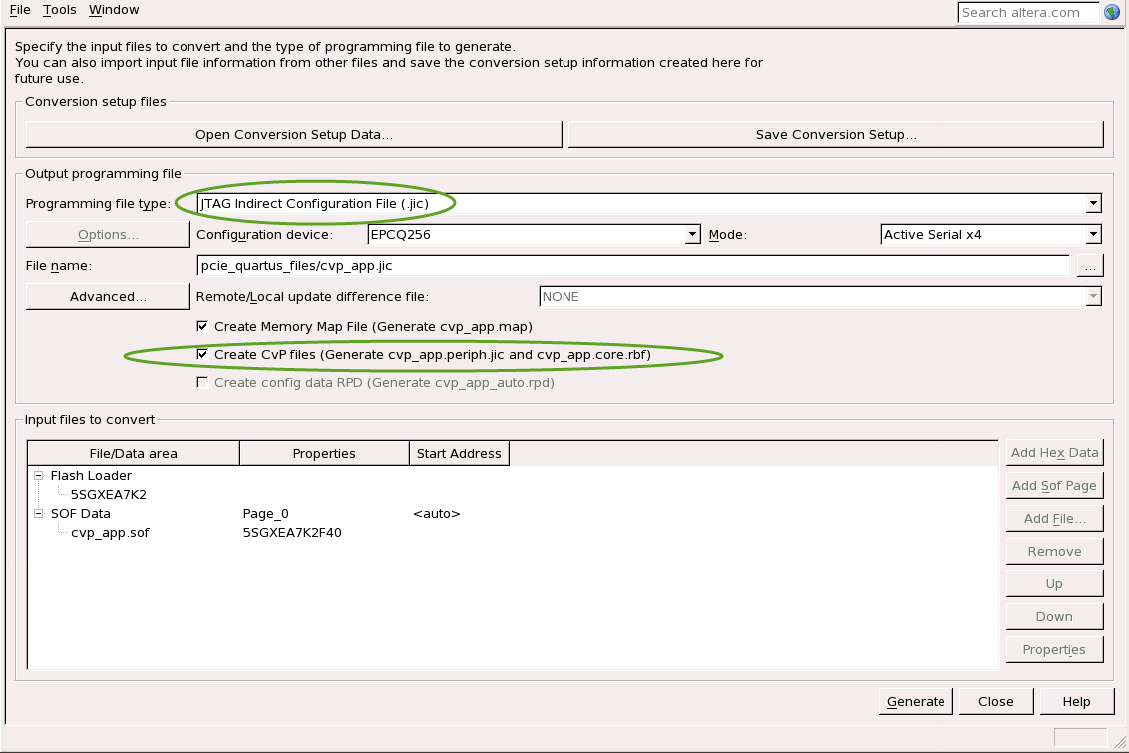This screenshot has width=1129, height=753.
Task: Click the Down button
Action: (x=1054, y=617)
